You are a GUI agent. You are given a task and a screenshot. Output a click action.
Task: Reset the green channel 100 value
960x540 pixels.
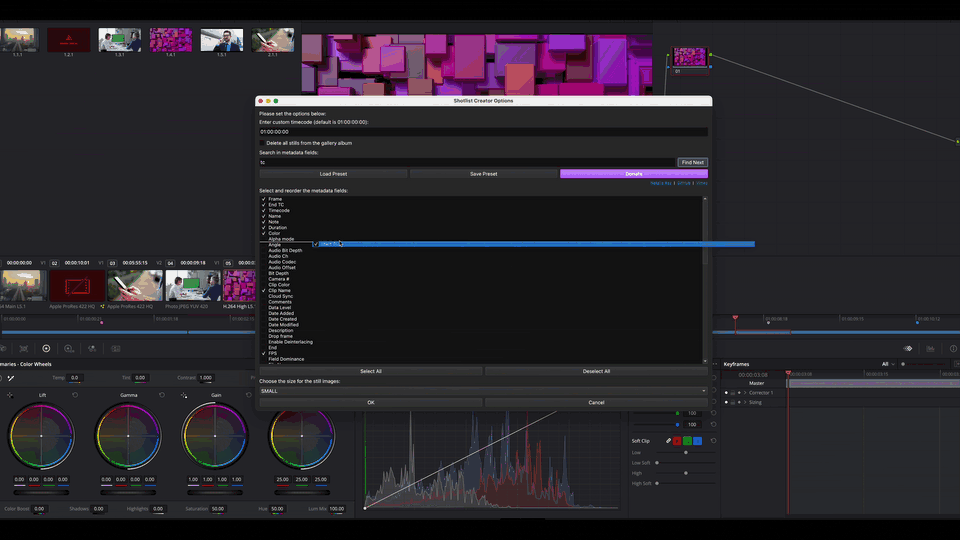[713, 413]
